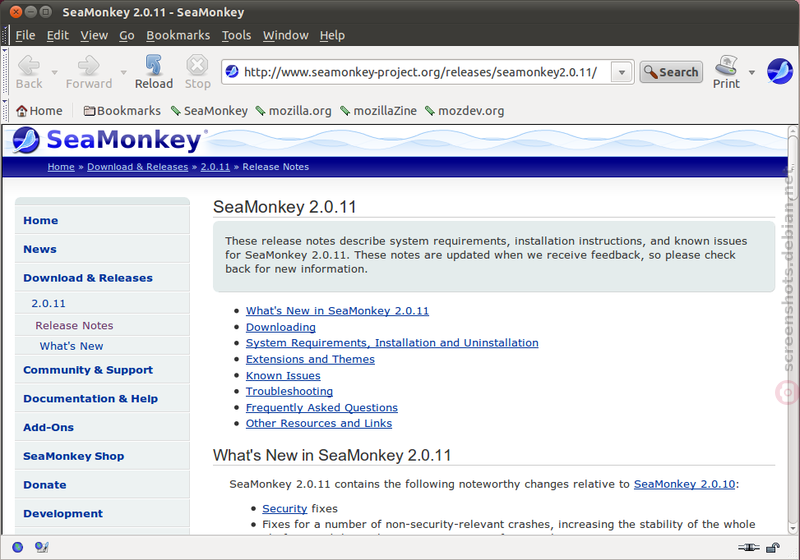Open the Forward history dropdown arrow

123,72
